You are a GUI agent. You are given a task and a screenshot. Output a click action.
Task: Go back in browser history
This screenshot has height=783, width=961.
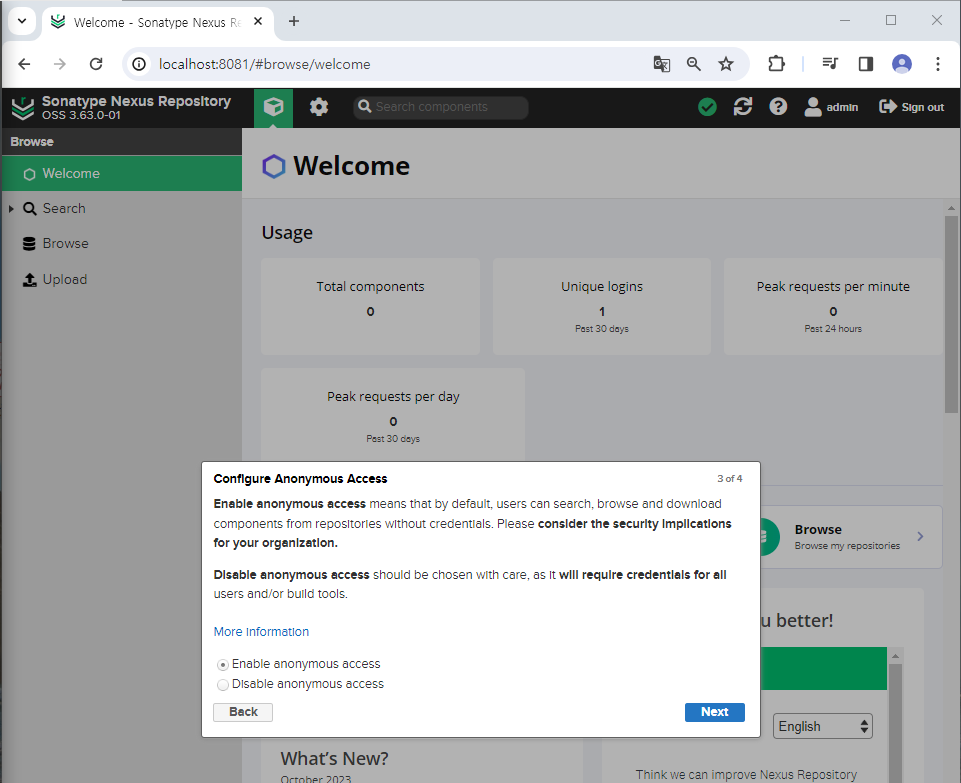[x=24, y=64]
